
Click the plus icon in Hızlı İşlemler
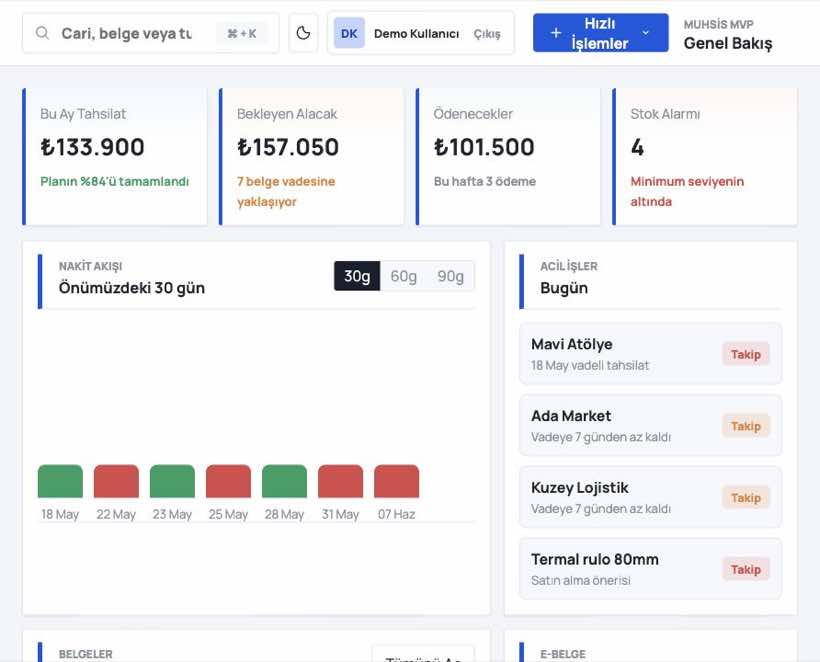click(x=556, y=33)
